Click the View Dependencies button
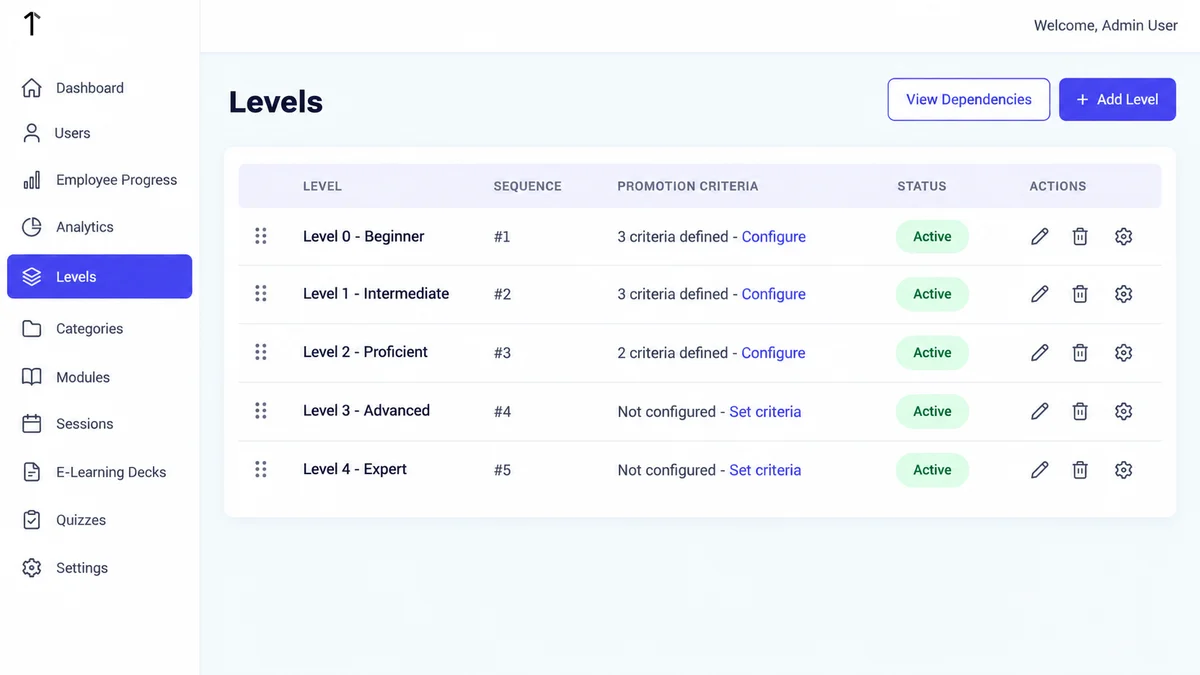 [x=969, y=100]
